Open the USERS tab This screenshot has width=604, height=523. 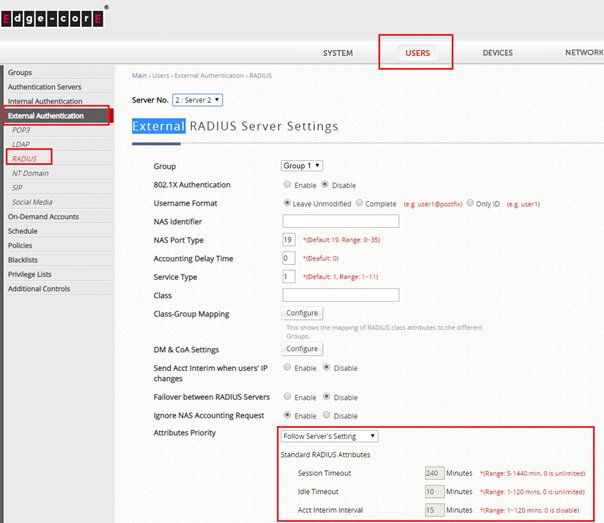coord(416,53)
